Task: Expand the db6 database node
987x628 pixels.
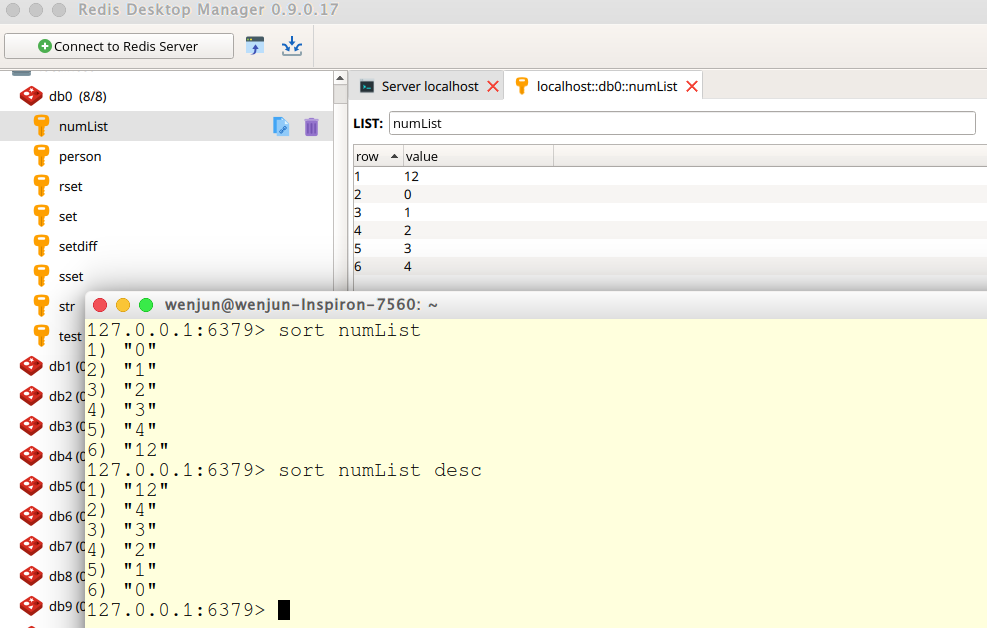Action: coord(31,516)
